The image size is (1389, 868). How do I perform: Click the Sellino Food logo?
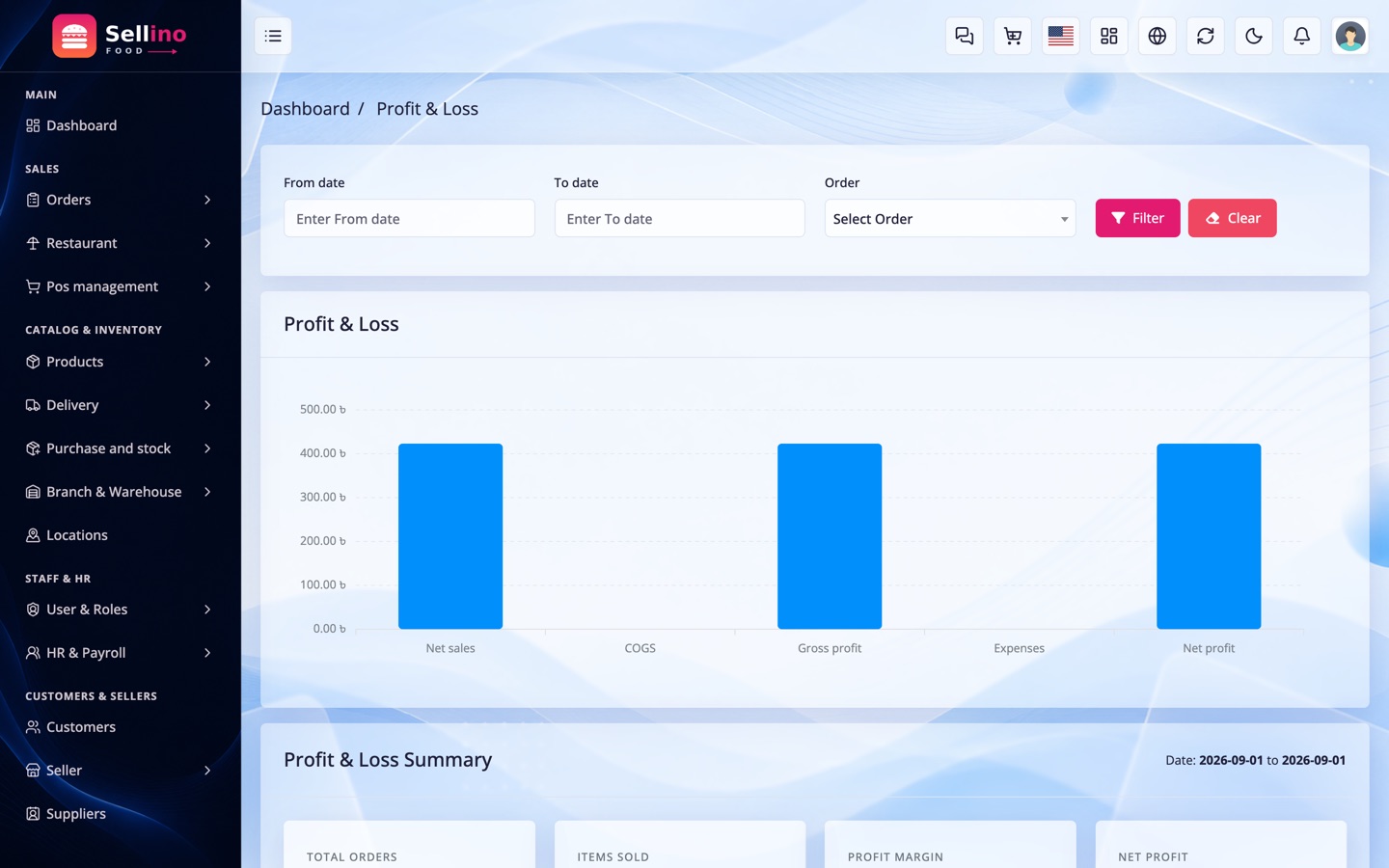pyautogui.click(x=120, y=37)
